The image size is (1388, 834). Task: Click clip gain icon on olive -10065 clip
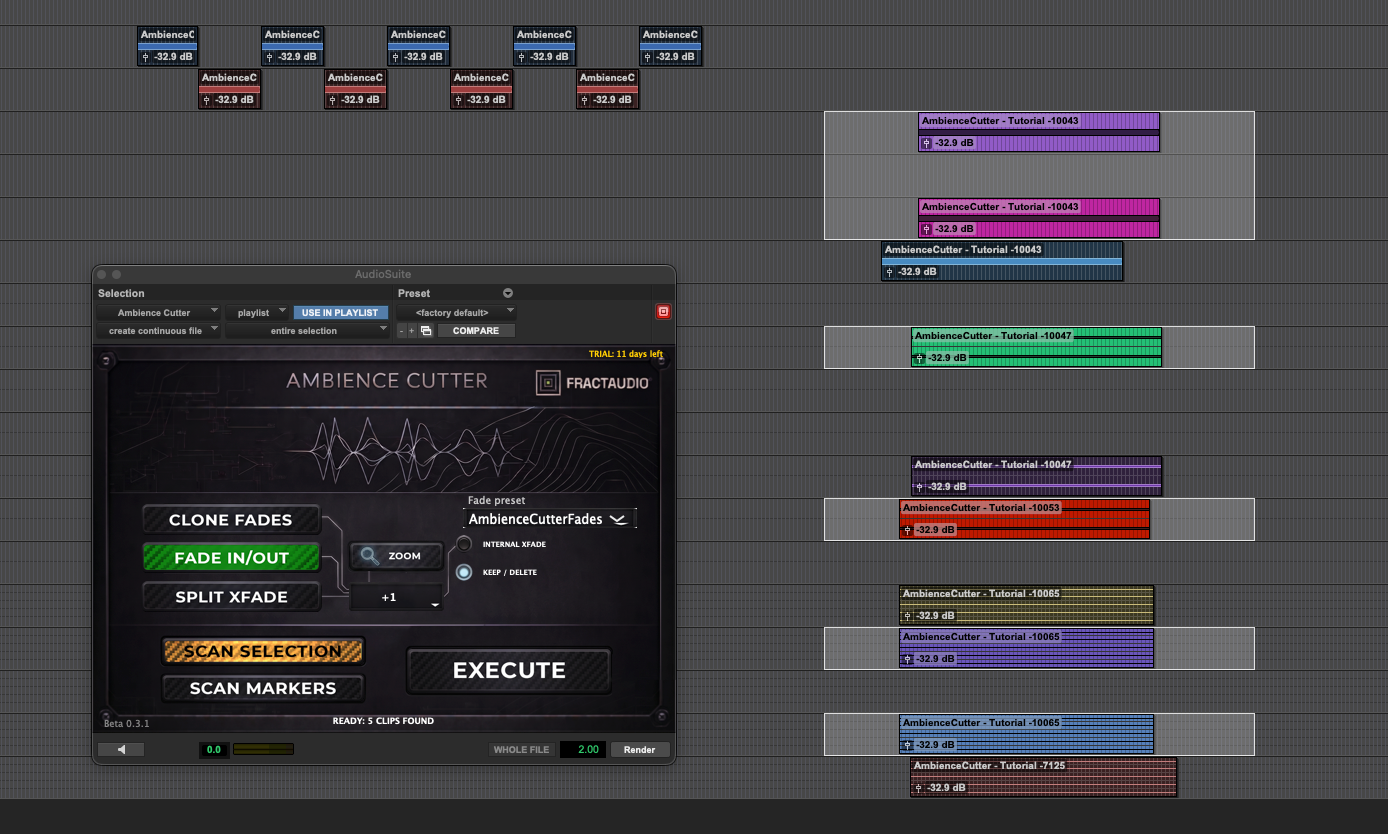tap(907, 616)
